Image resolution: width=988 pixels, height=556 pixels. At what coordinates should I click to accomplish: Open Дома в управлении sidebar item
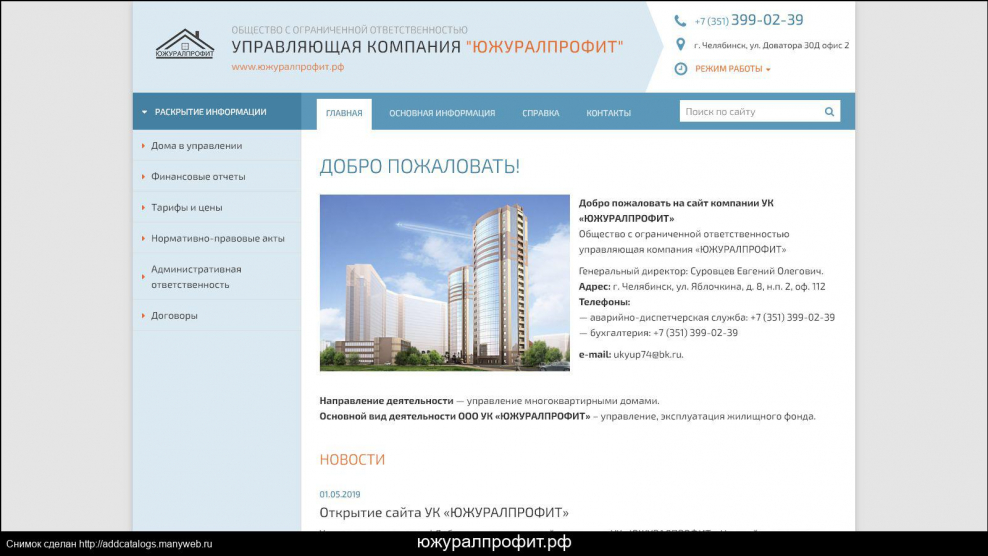(x=196, y=146)
